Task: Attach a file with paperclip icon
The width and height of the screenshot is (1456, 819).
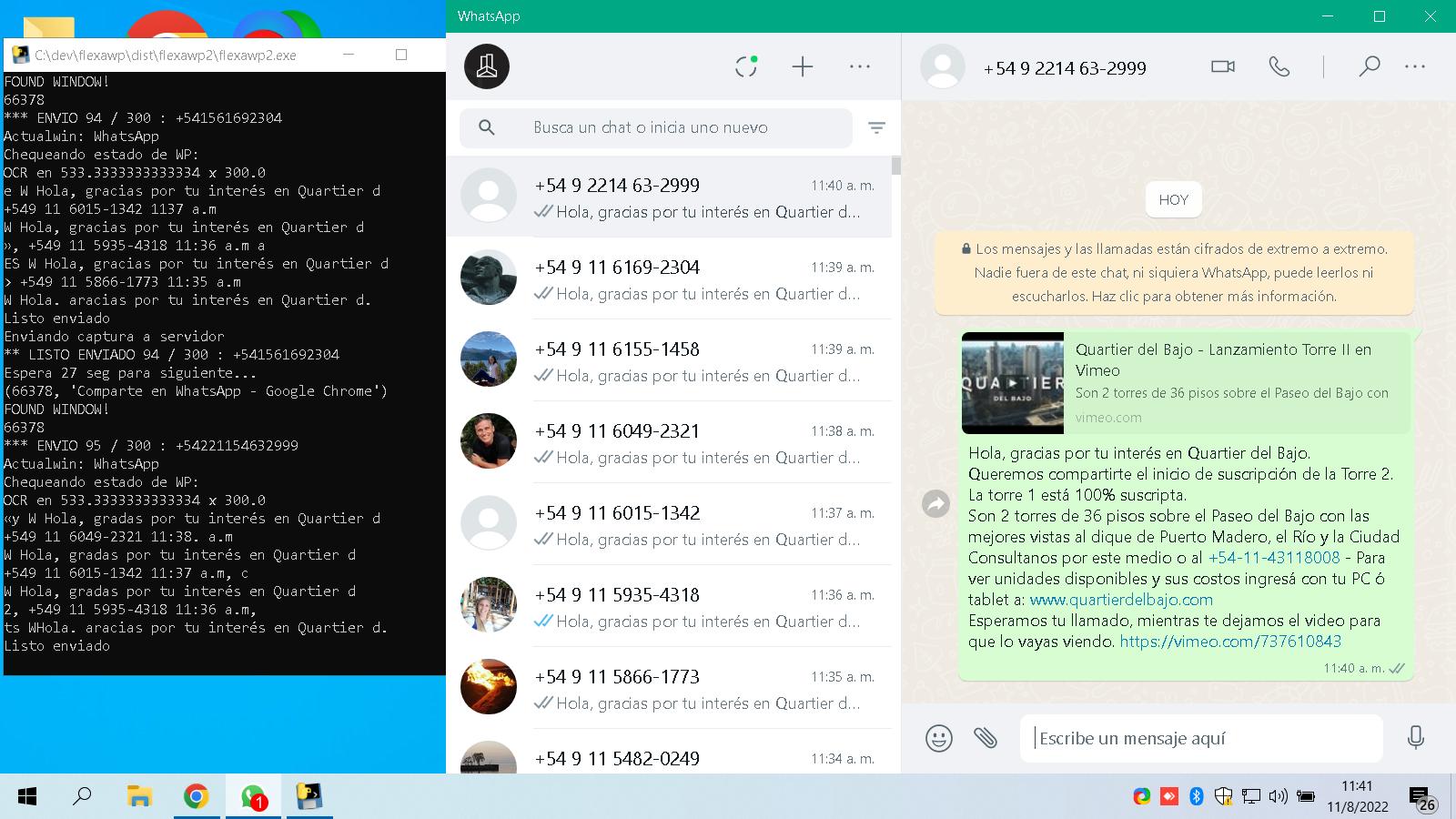Action: click(x=986, y=738)
